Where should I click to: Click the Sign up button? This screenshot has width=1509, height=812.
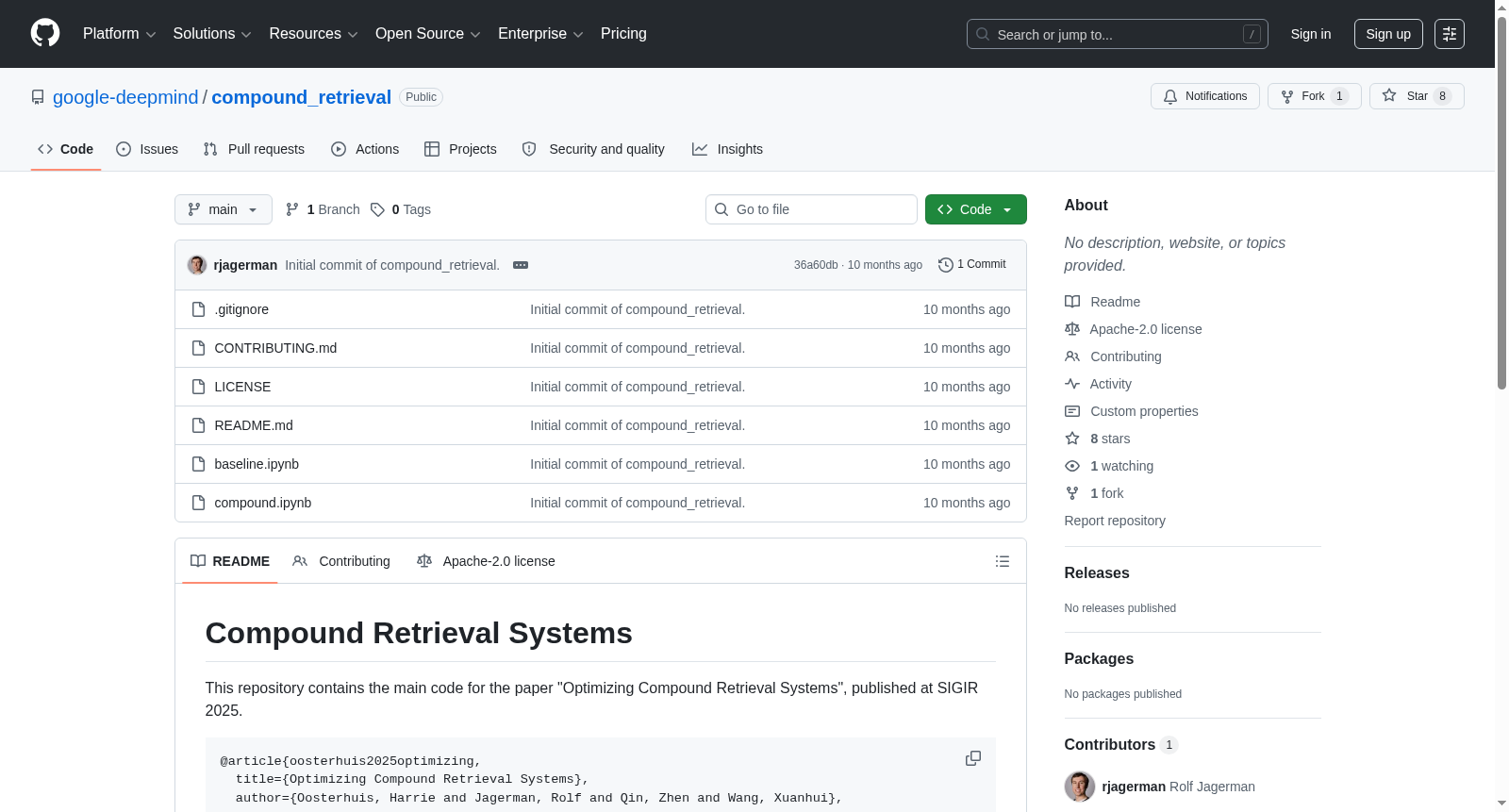click(1388, 34)
